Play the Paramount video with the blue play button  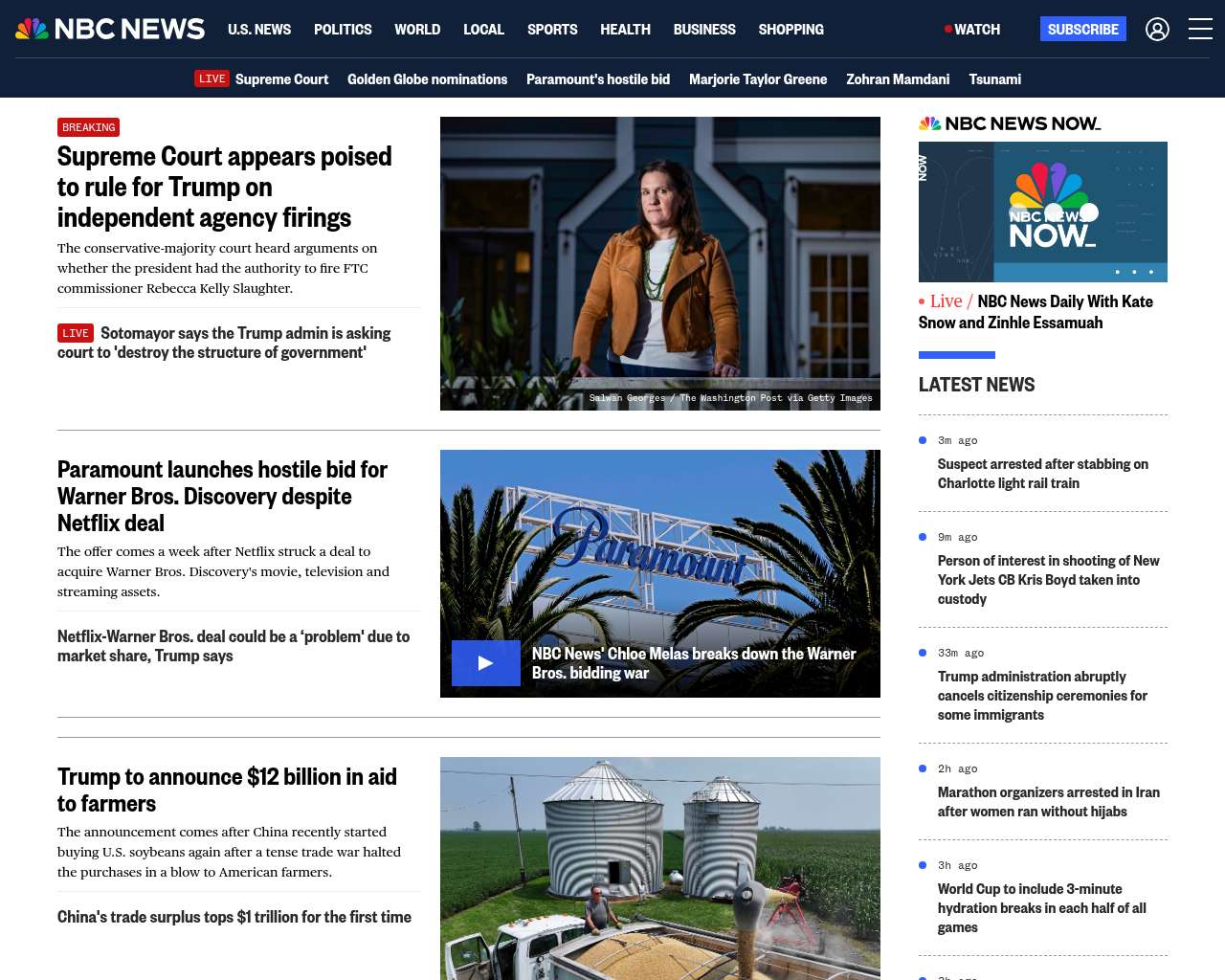point(486,663)
